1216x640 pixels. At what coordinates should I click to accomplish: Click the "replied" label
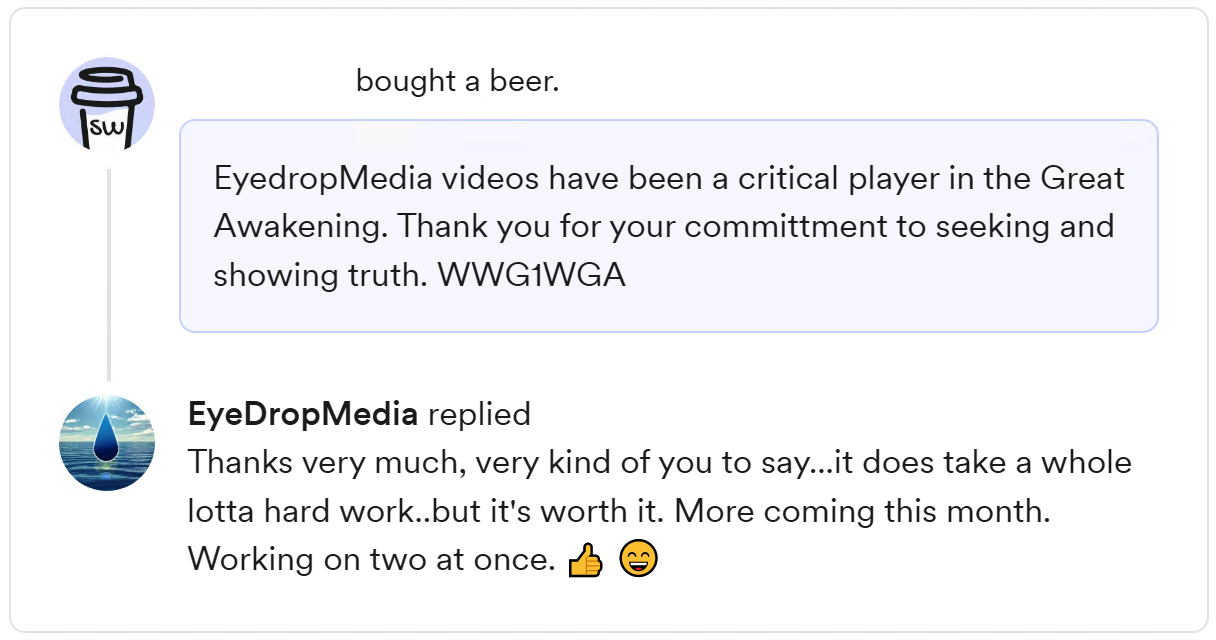(x=479, y=414)
